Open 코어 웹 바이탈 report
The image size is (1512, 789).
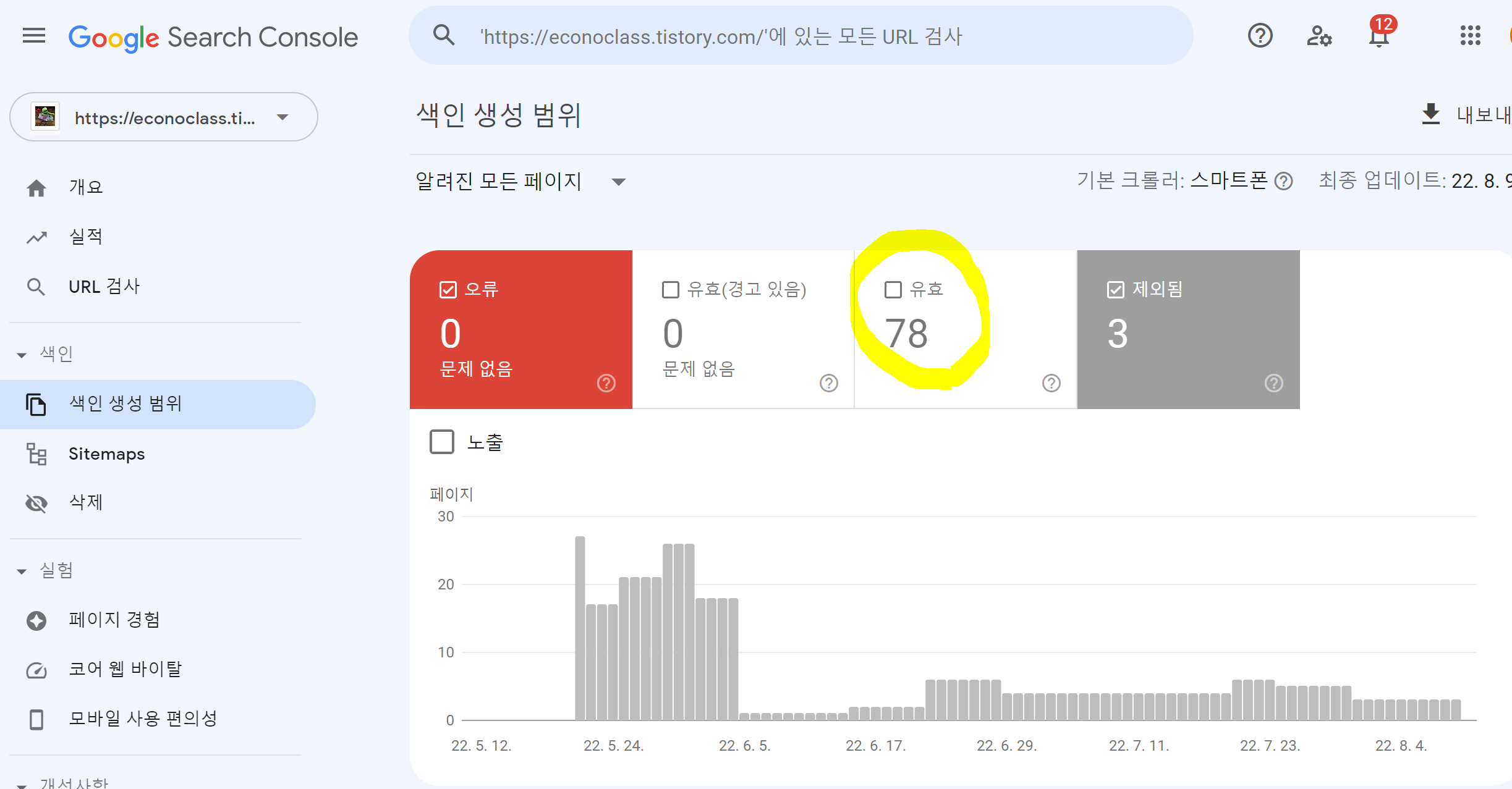click(125, 669)
